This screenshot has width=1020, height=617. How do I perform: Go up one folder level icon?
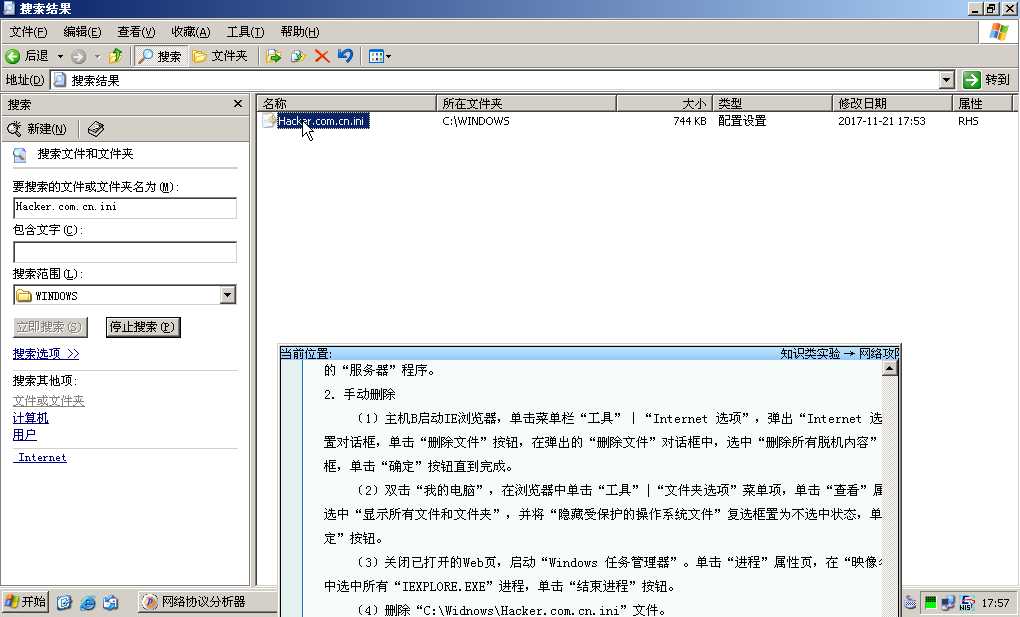(116, 56)
